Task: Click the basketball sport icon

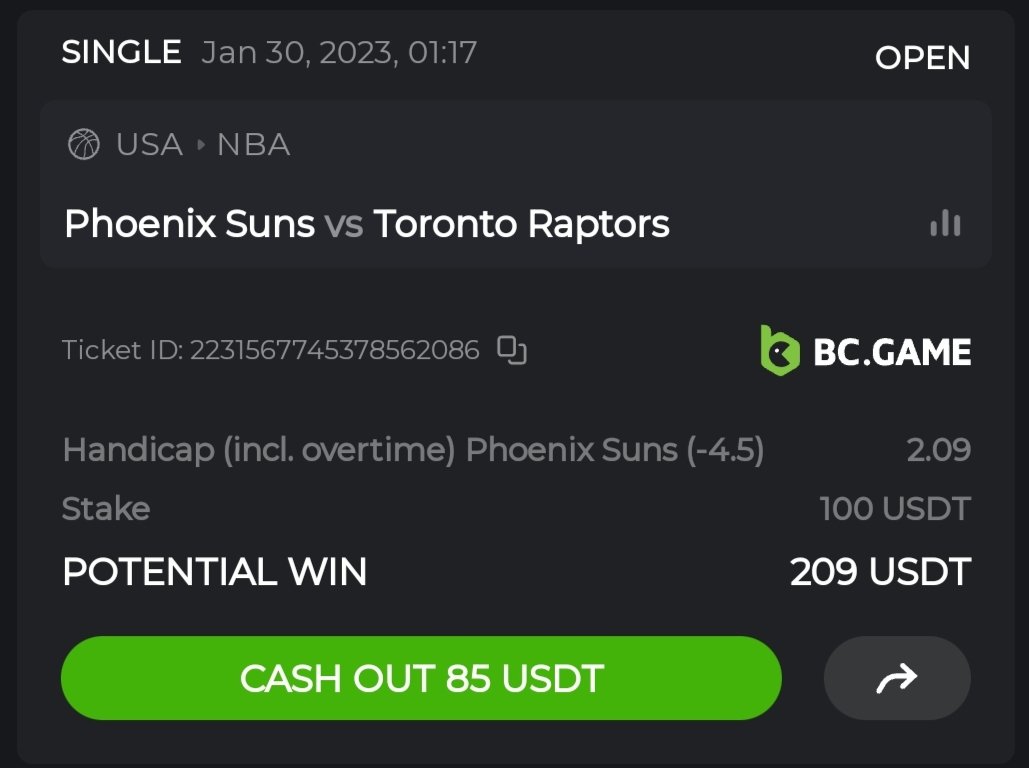Action: (83, 145)
